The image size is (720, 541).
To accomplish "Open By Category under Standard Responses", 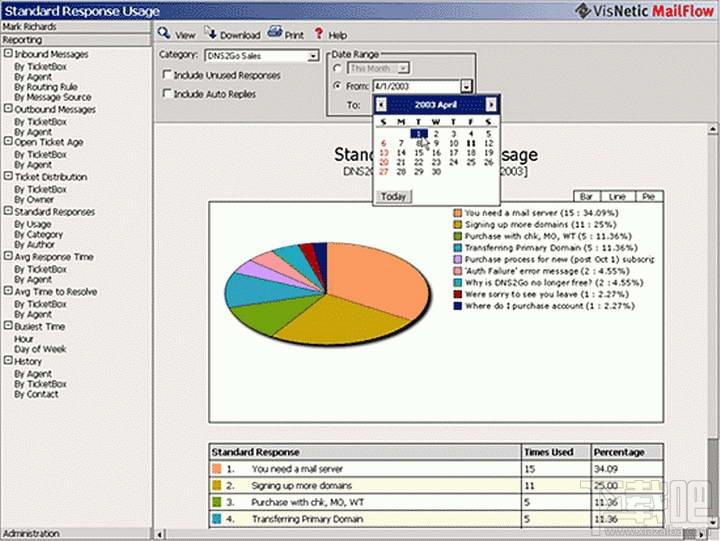I will [x=39, y=234].
